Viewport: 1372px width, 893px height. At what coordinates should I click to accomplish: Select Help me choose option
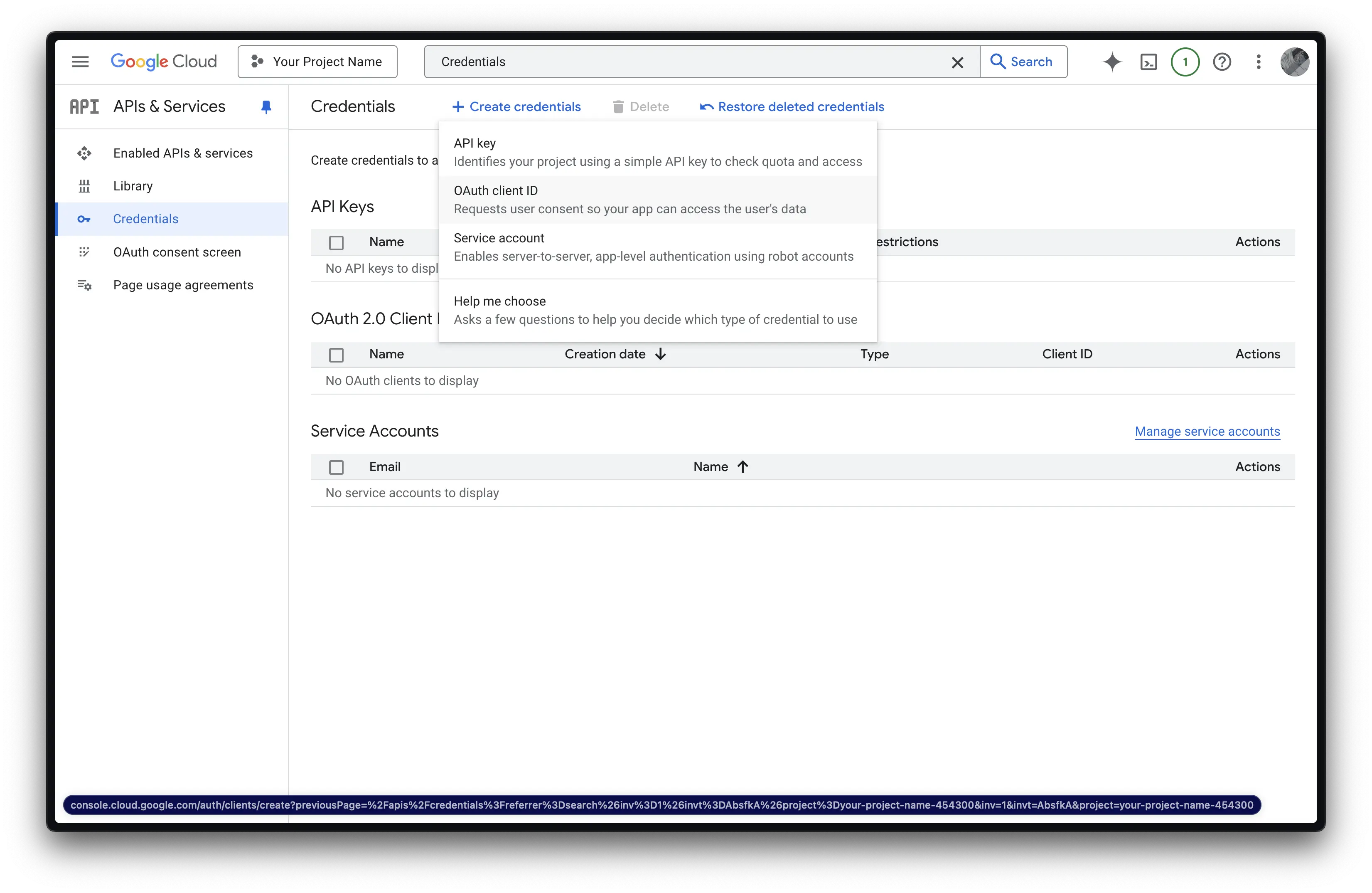coord(658,311)
